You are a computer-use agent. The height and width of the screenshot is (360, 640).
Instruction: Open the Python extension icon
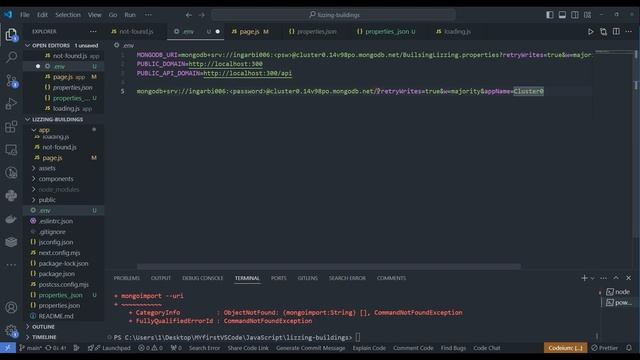[11, 196]
